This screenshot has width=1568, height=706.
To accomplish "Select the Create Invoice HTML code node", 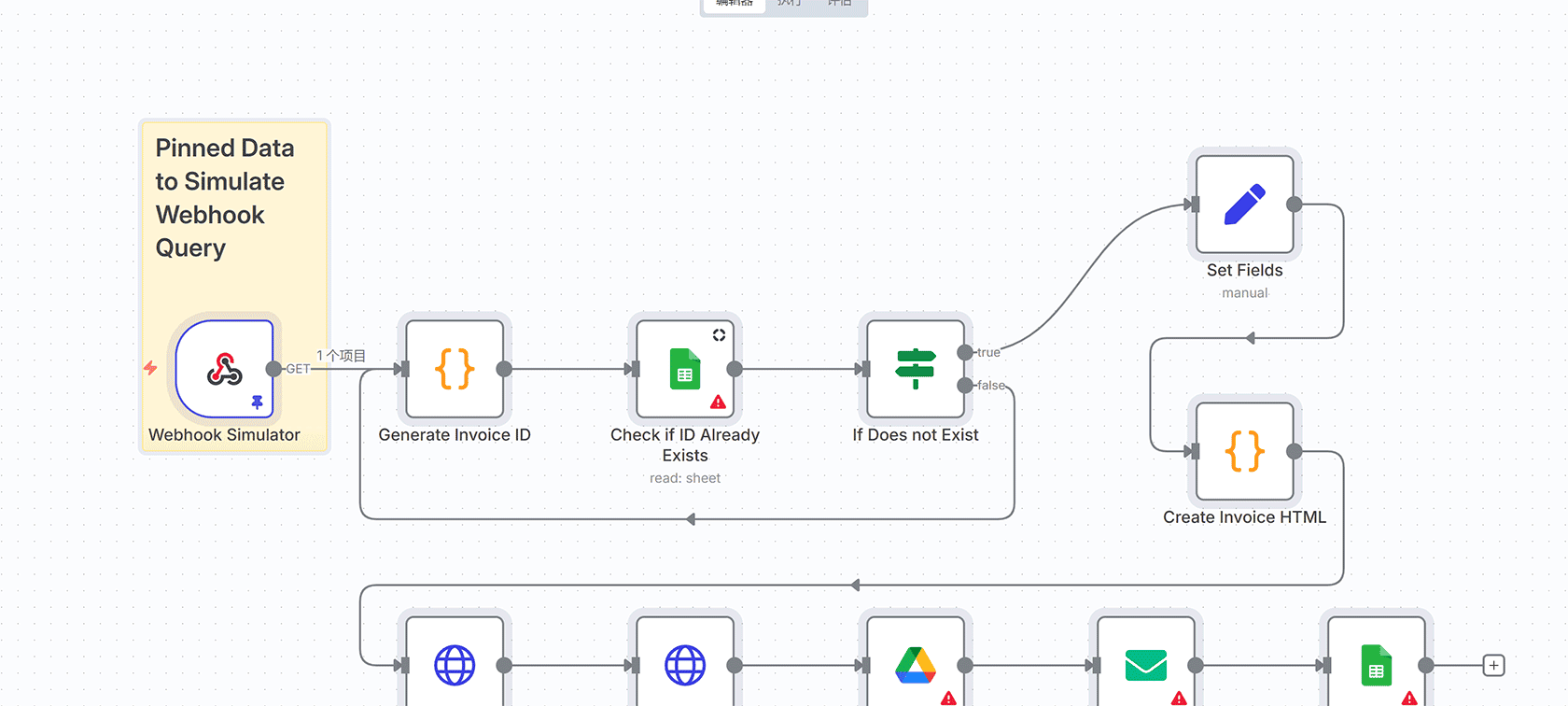I will 1244,451.
